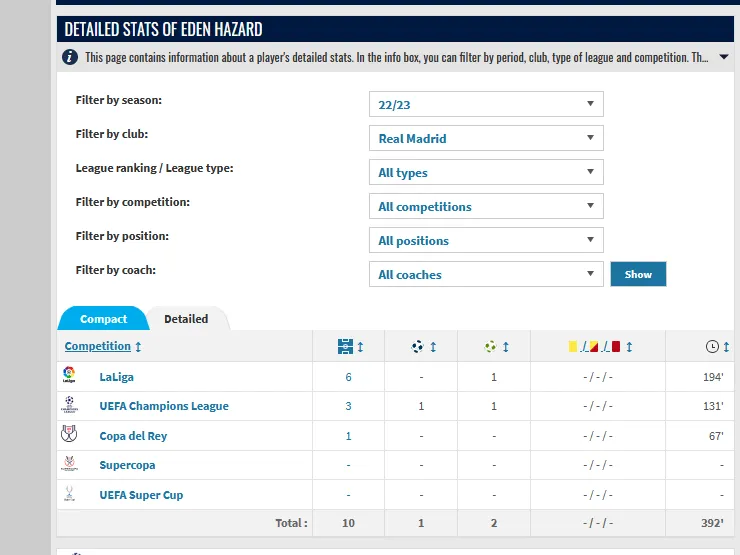The height and width of the screenshot is (555, 740).
Task: Click the Show button
Action: click(638, 274)
